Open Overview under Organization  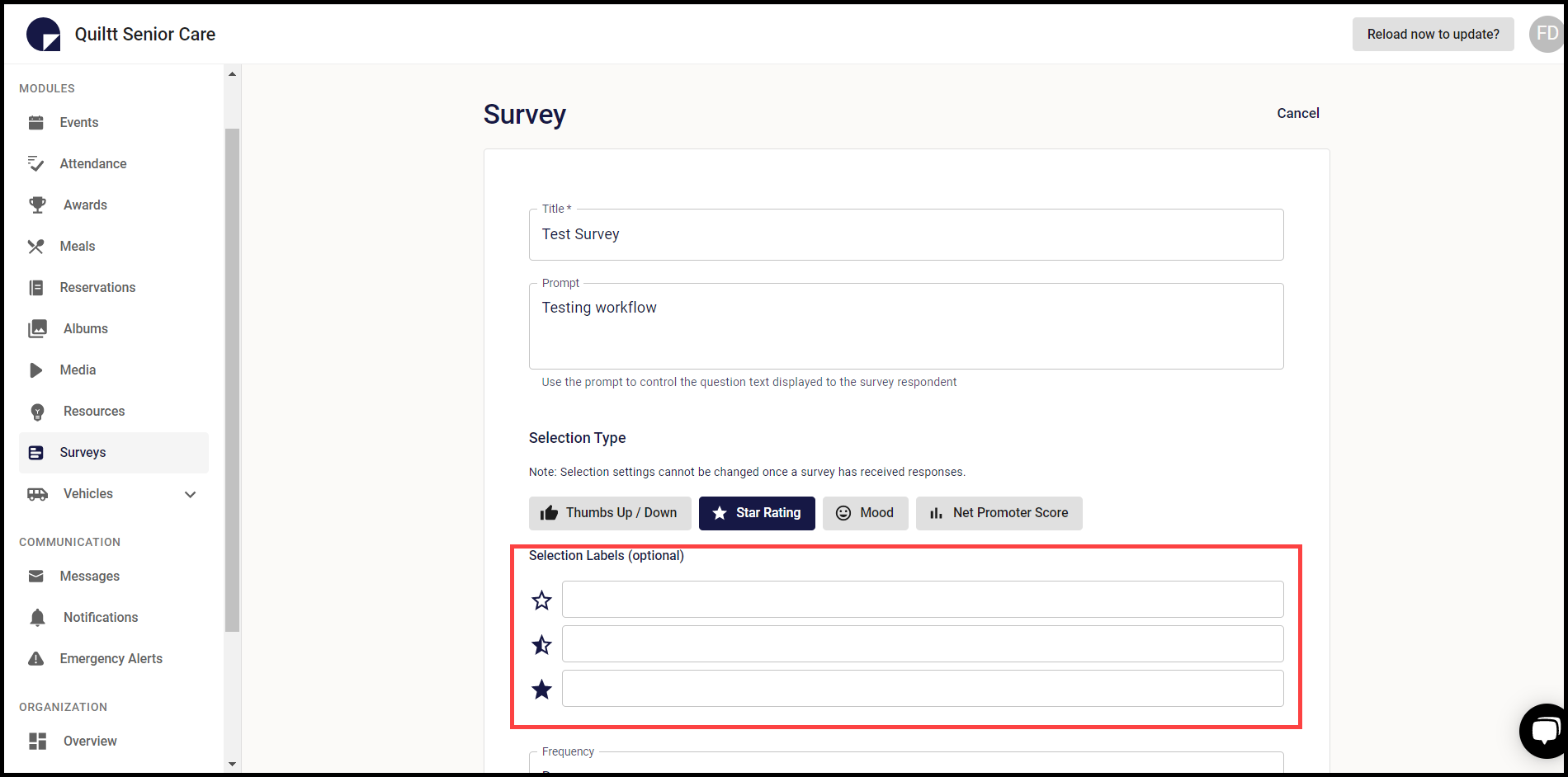click(114, 742)
